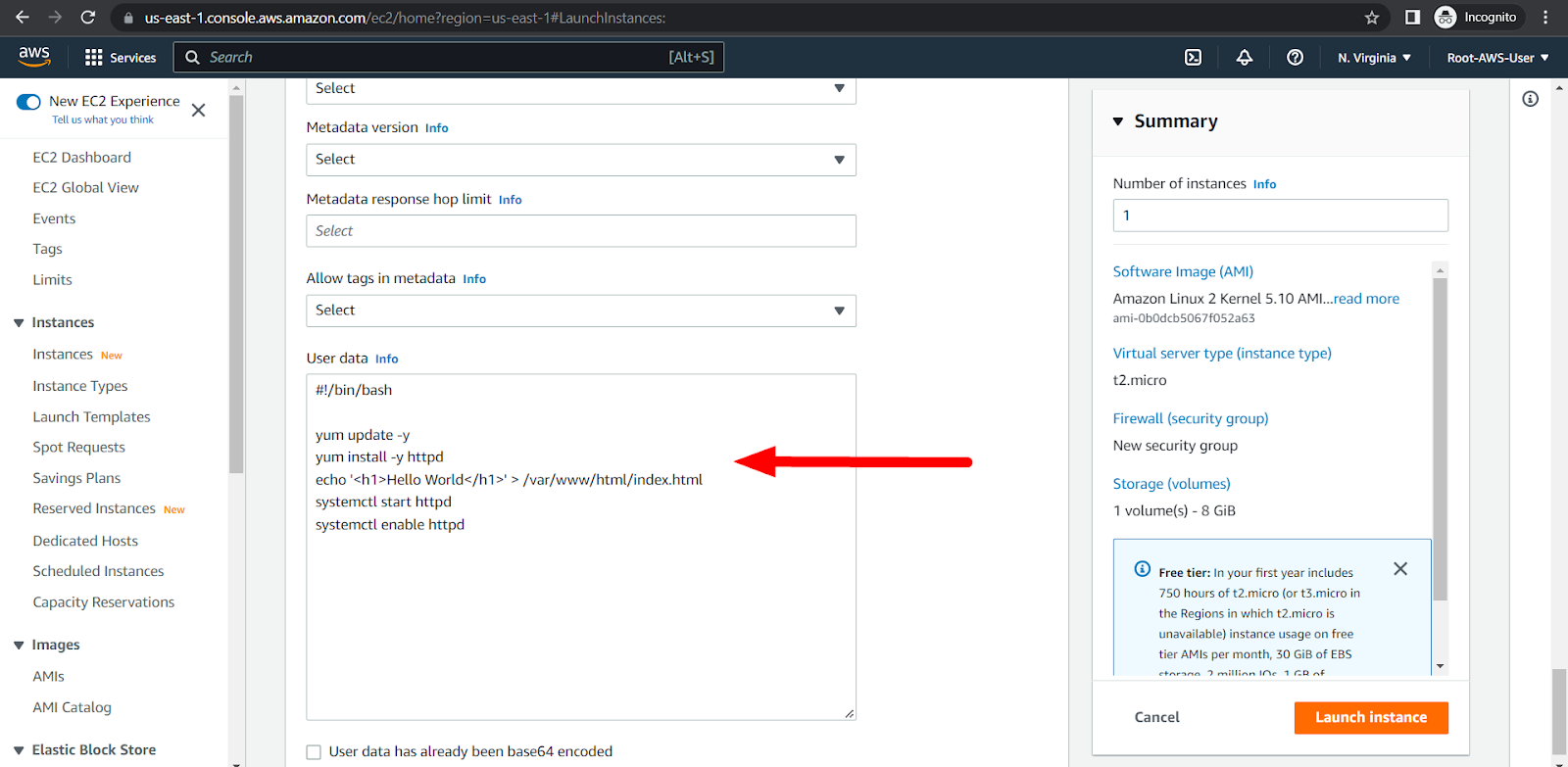Open the Allow tags in metadata dropdown
The image size is (1568, 767).
[x=581, y=311]
